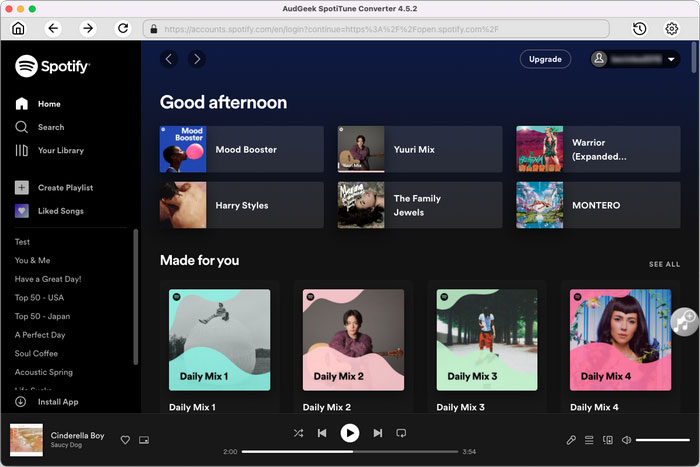Open Daily Mix 4 cover thumbnail
The width and height of the screenshot is (700, 467).
(620, 340)
